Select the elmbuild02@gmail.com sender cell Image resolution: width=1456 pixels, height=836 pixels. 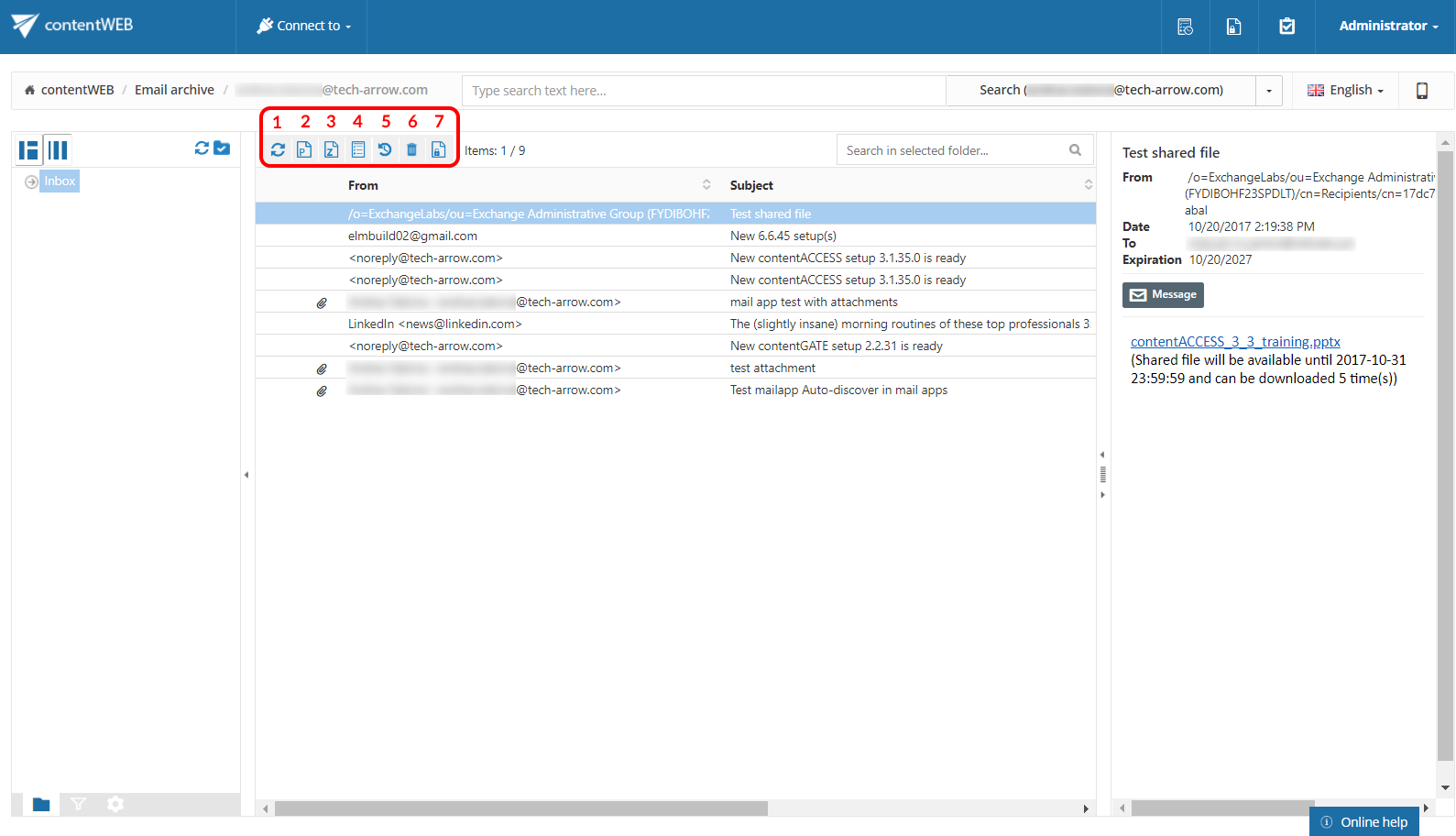coord(412,236)
